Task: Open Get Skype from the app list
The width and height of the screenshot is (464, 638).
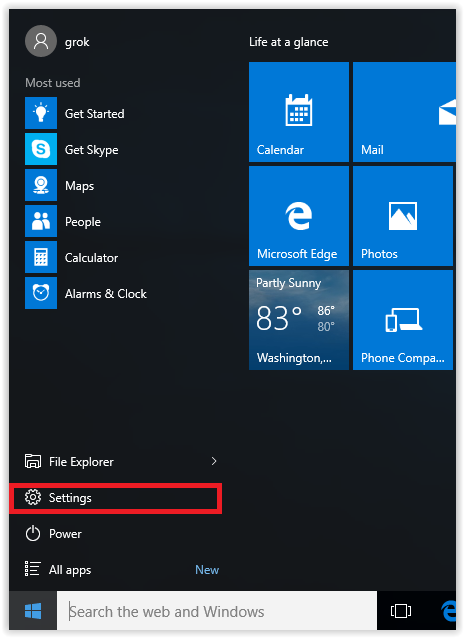Action: 92,149
